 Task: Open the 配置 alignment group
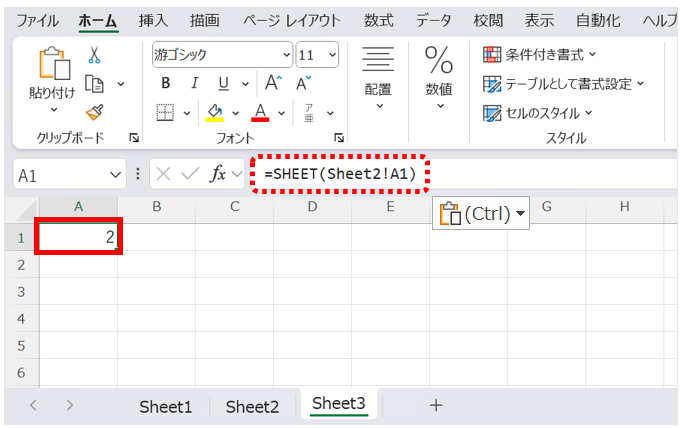[378, 78]
